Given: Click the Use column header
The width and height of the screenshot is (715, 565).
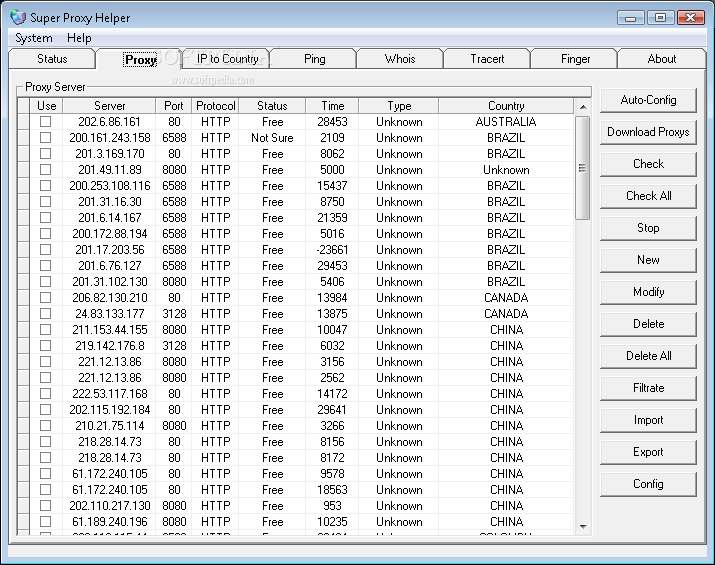Looking at the screenshot, I should click(x=47, y=106).
